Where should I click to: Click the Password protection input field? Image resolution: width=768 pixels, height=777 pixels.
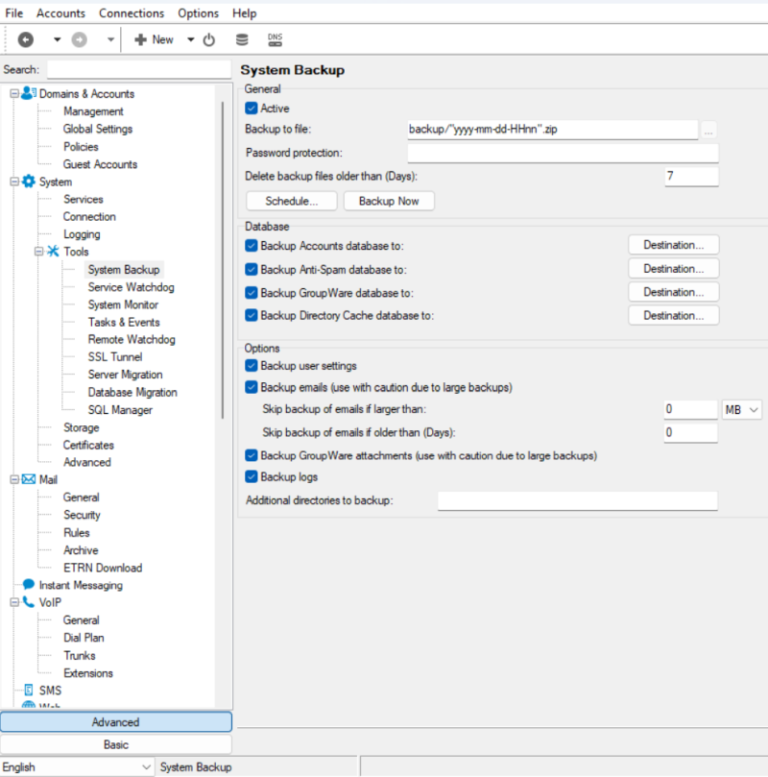563,153
